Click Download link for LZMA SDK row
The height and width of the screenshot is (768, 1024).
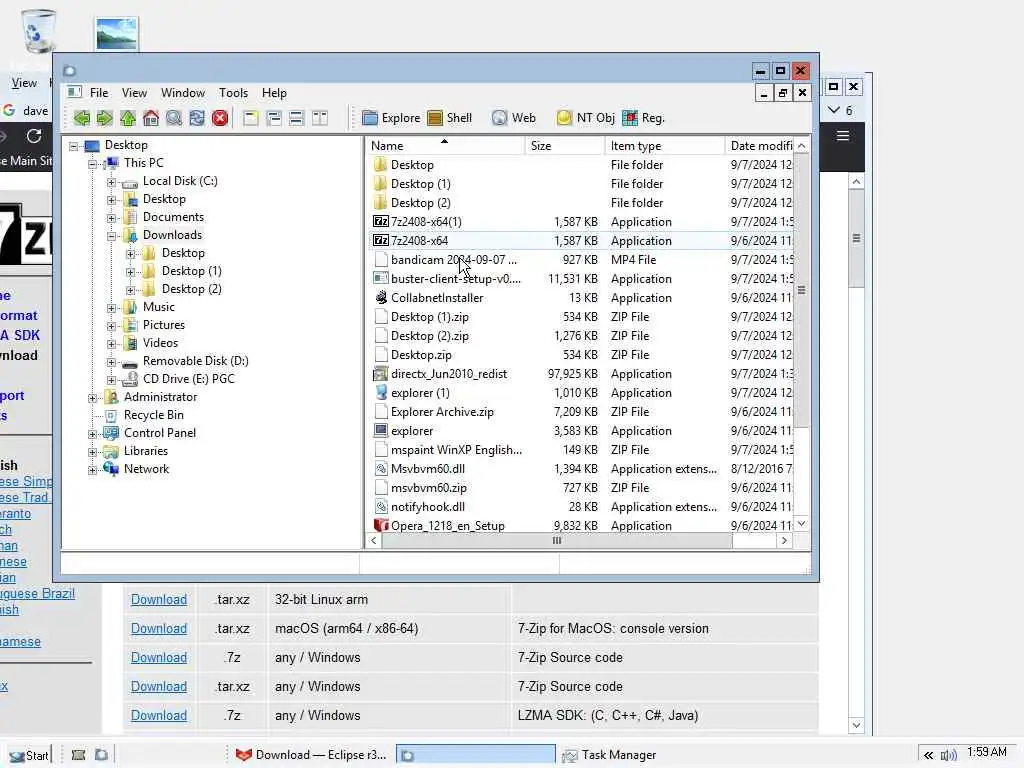(159, 715)
